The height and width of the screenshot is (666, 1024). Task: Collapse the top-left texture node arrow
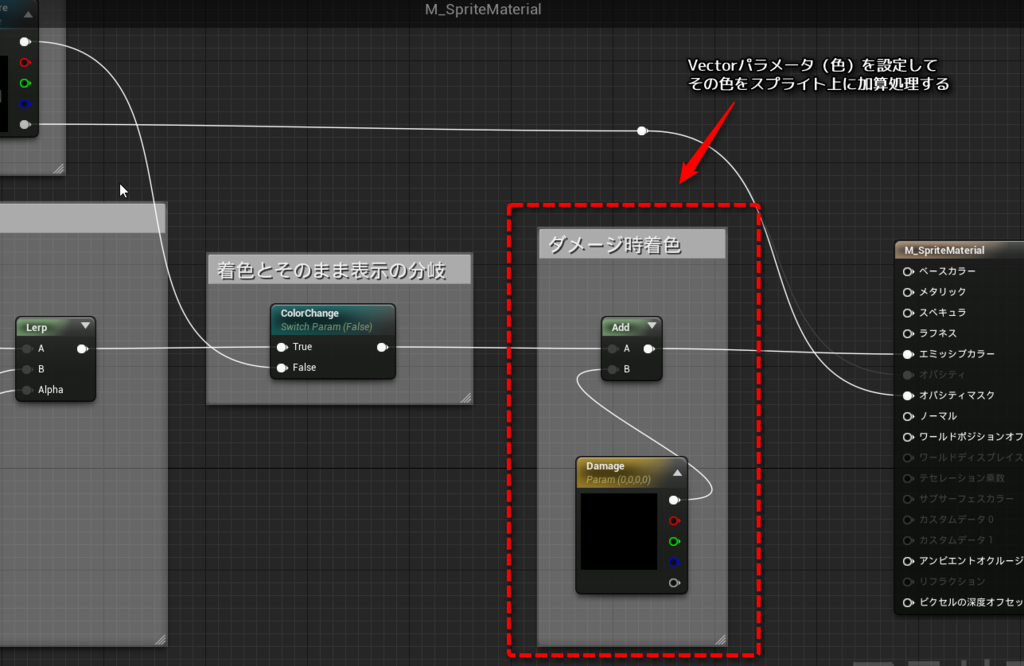pos(27,14)
